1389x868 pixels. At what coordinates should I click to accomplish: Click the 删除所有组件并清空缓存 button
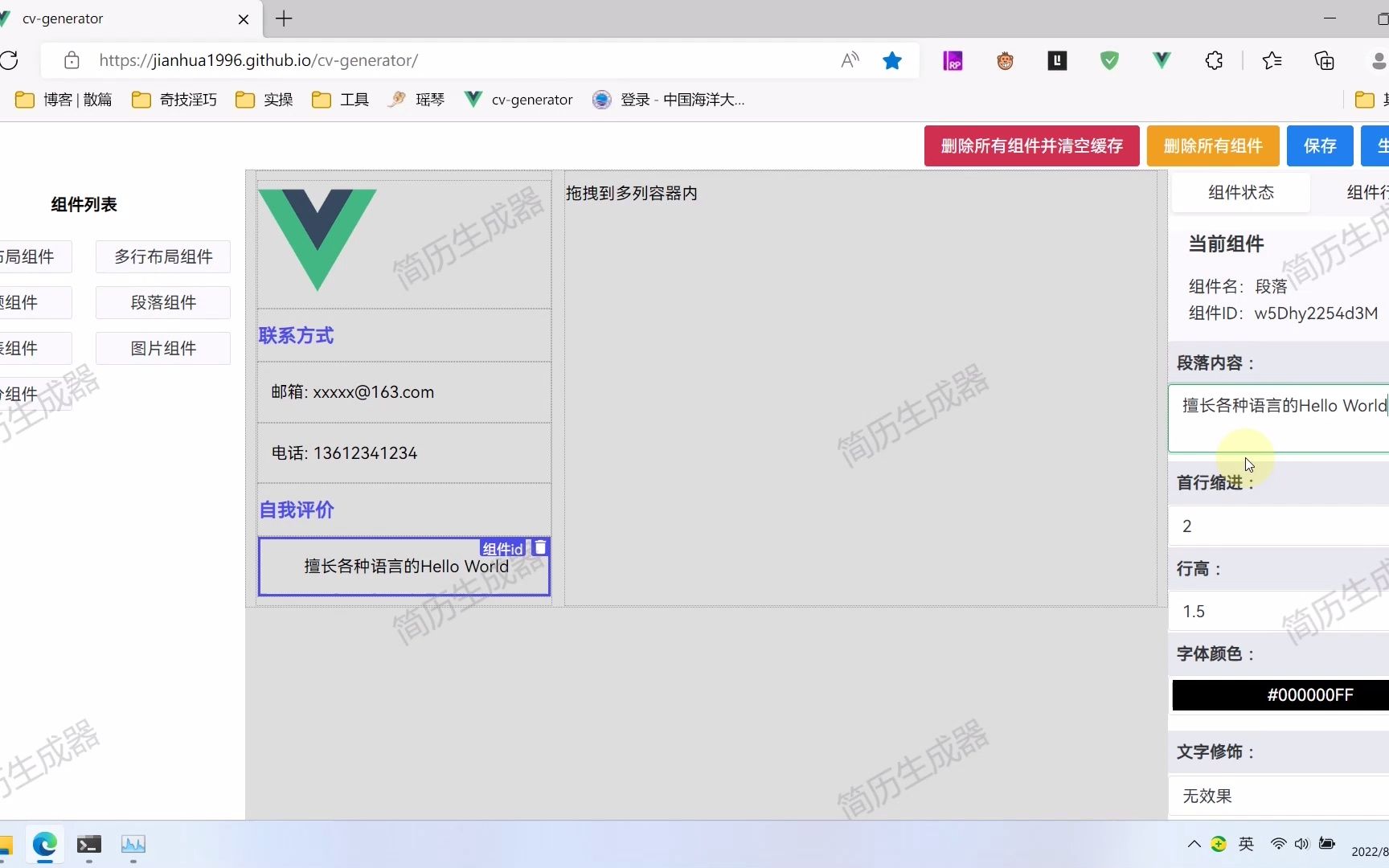pyautogui.click(x=1032, y=146)
